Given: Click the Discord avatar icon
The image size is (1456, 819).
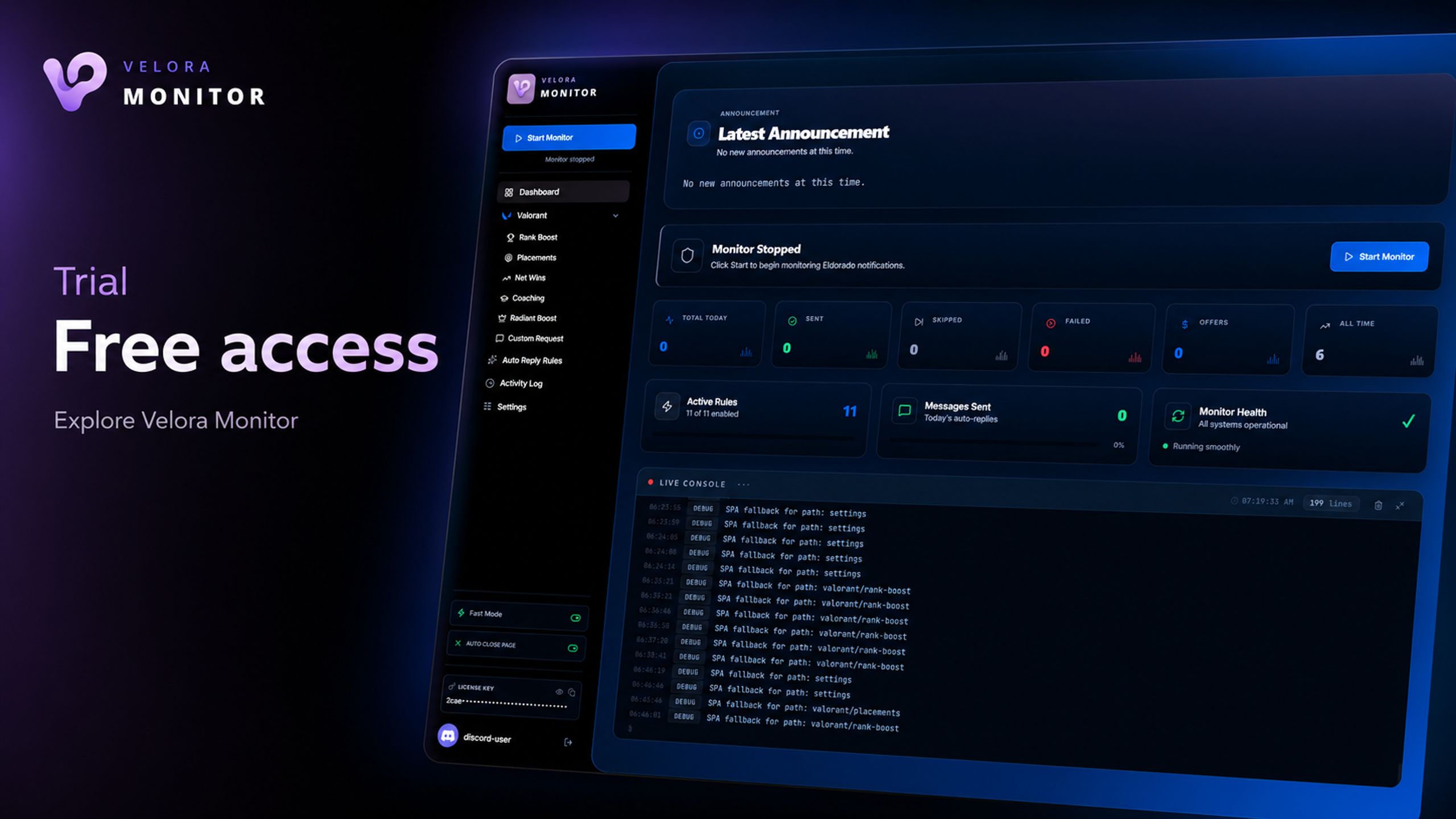Looking at the screenshot, I should 448,735.
